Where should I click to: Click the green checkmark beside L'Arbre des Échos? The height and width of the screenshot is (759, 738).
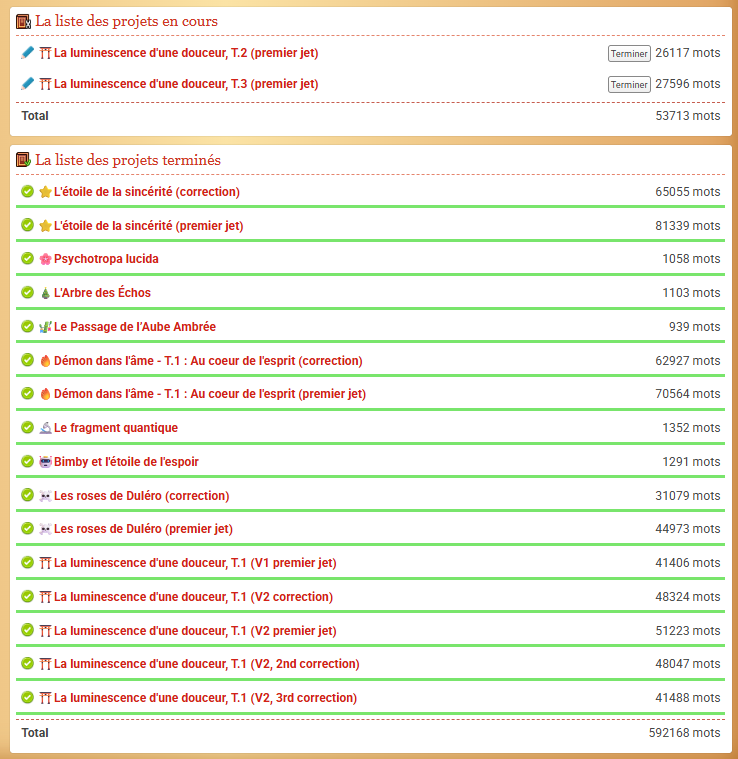pos(27,293)
